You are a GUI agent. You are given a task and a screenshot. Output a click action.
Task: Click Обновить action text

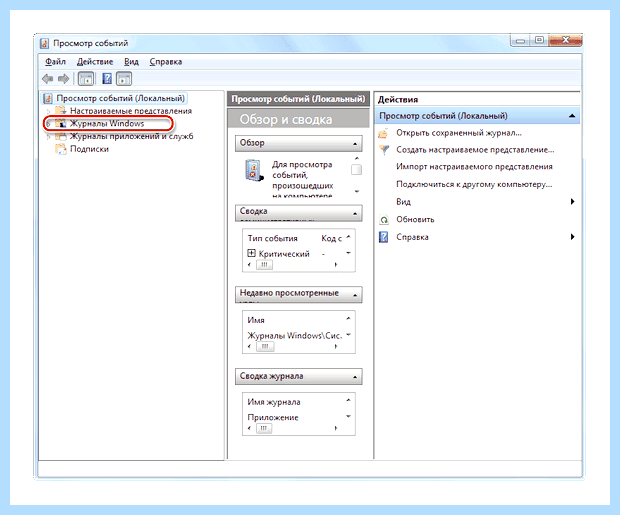click(415, 220)
